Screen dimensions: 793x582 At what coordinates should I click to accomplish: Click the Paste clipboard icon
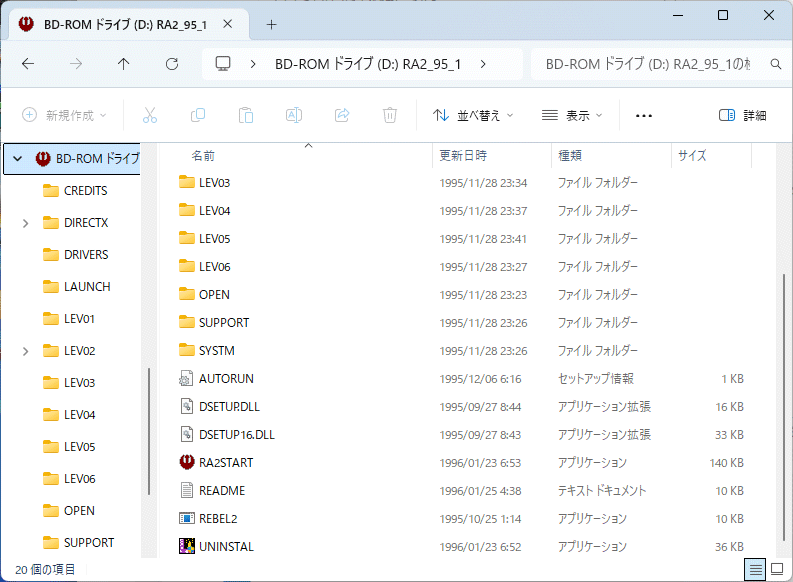tap(246, 115)
